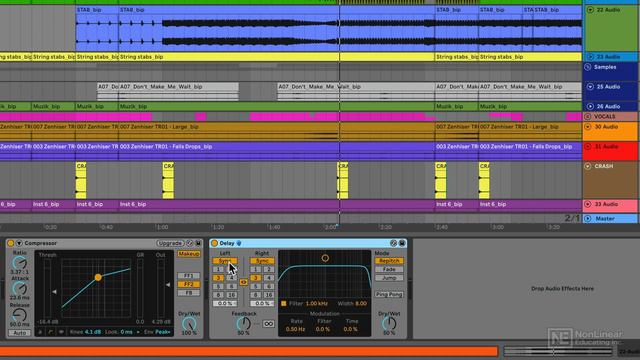Enable the infinite Freeze button
This screenshot has height=360, width=640.
268,324
